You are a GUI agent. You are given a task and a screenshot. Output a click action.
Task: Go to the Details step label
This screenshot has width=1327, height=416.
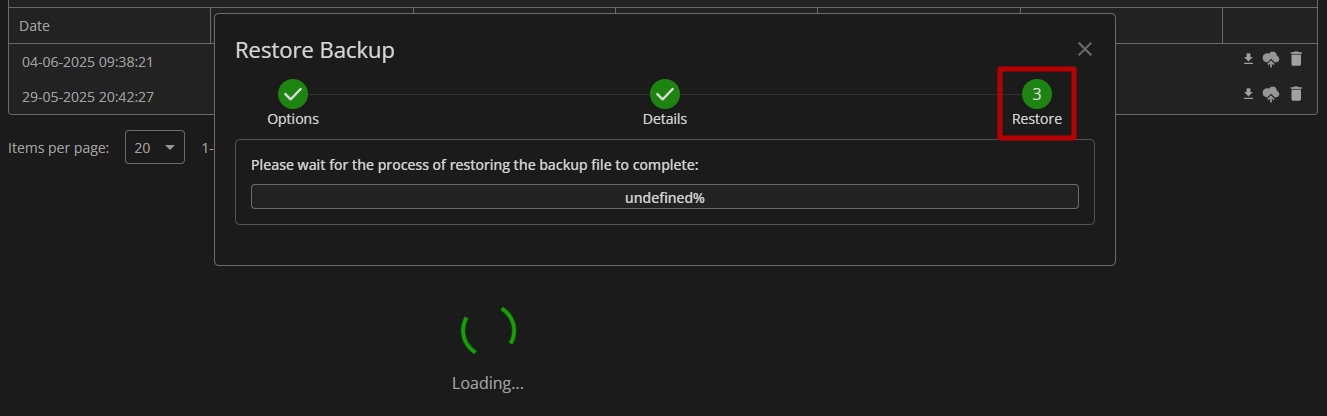[x=665, y=119]
